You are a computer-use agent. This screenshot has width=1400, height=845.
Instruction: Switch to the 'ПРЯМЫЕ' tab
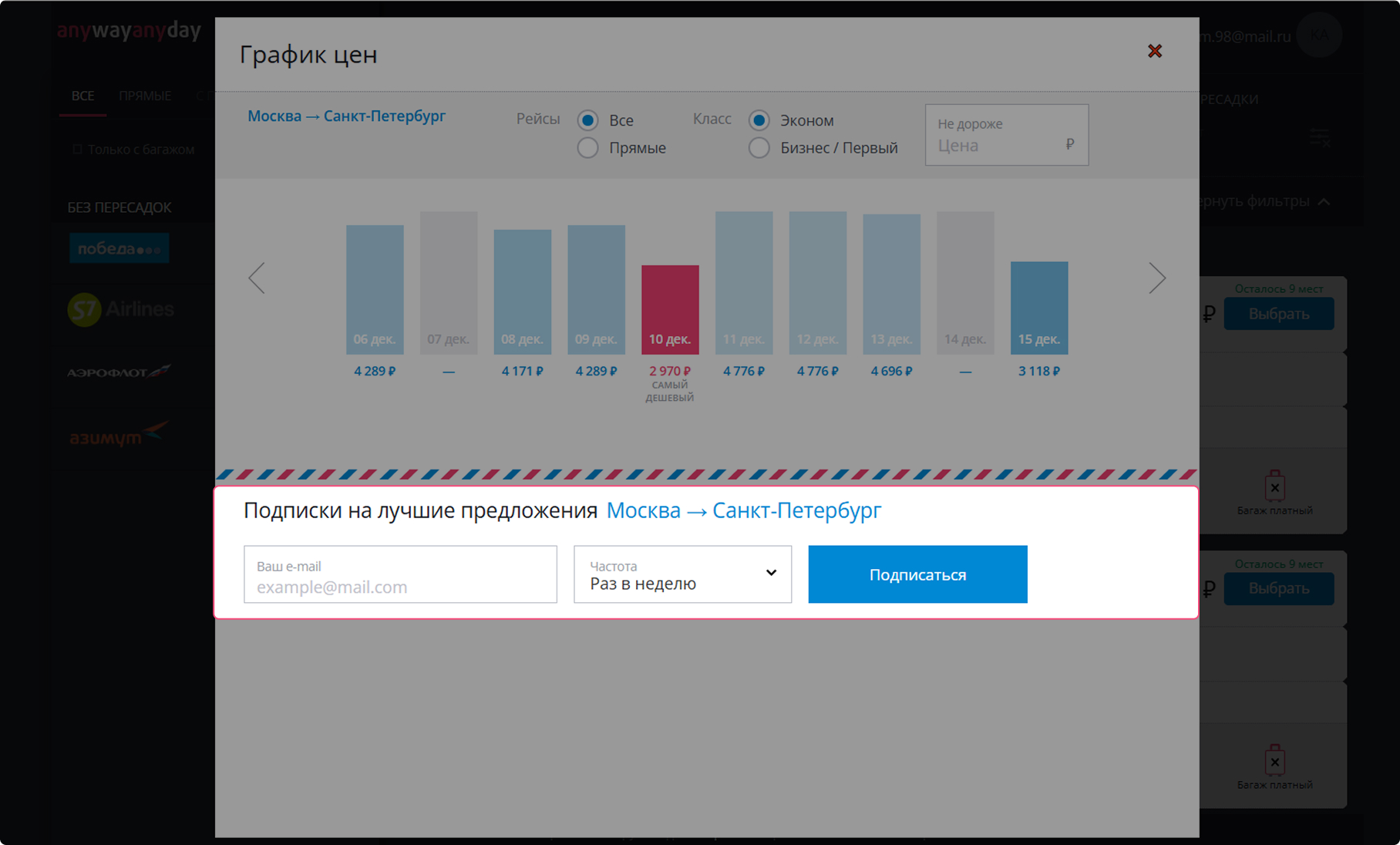coord(145,96)
